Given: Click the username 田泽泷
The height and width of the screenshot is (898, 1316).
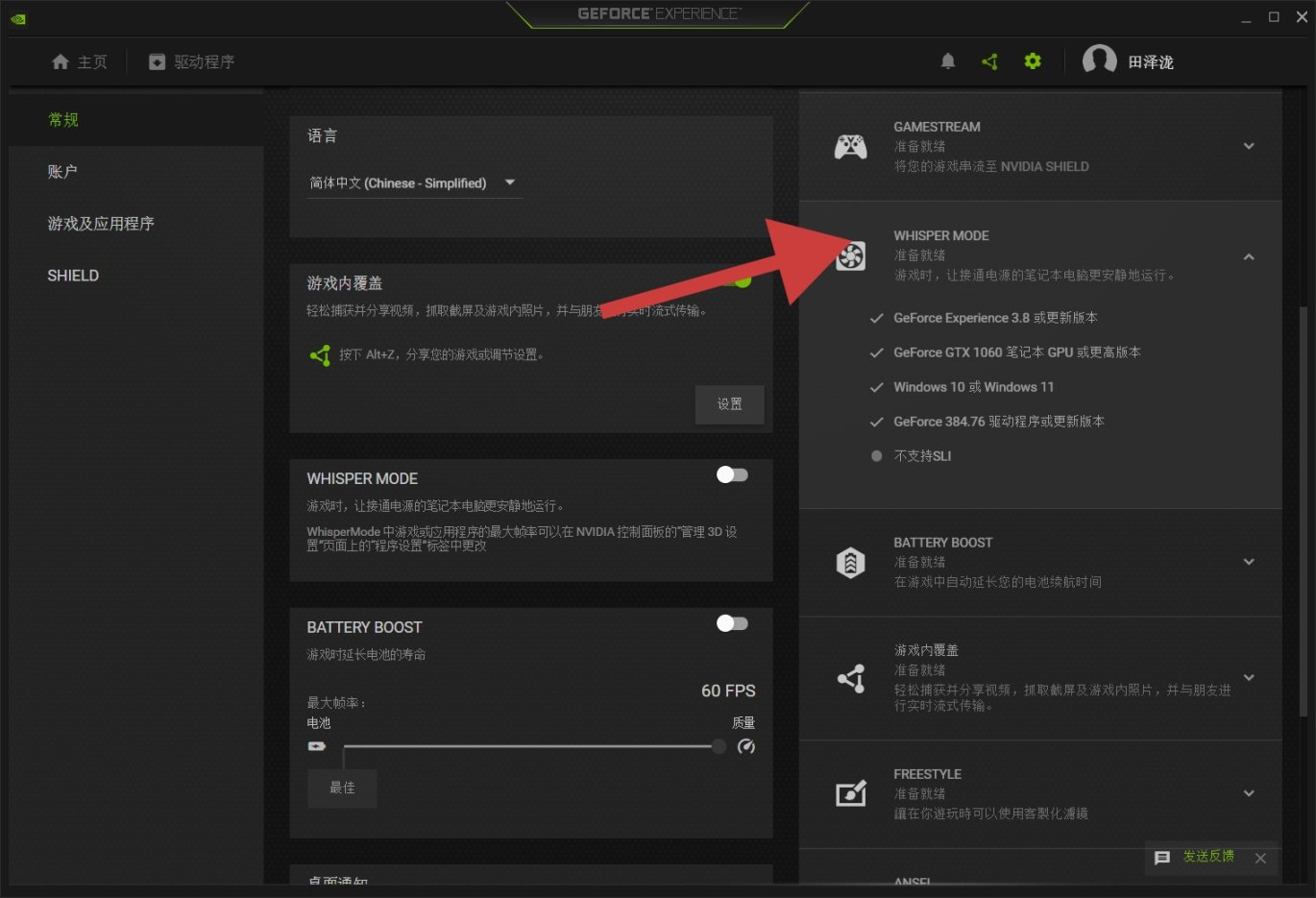Looking at the screenshot, I should coord(1151,61).
